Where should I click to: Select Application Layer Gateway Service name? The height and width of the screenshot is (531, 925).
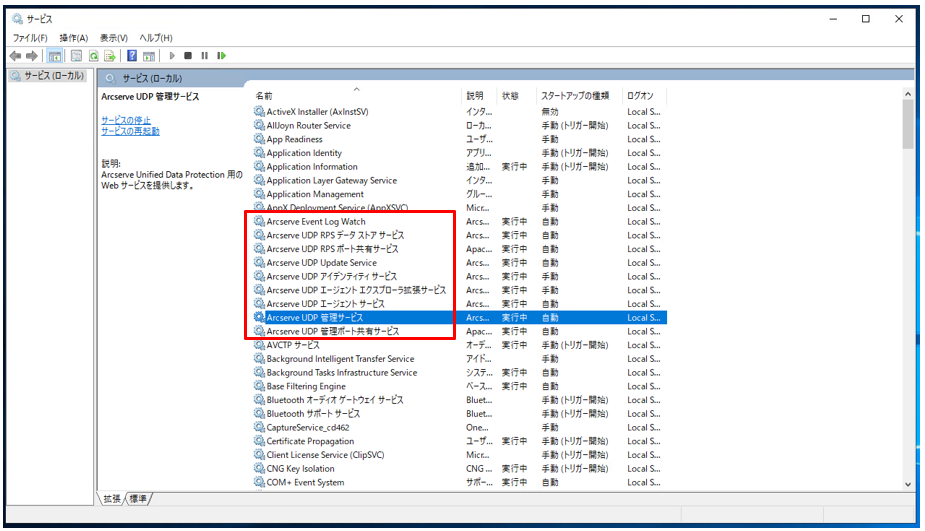332,180
